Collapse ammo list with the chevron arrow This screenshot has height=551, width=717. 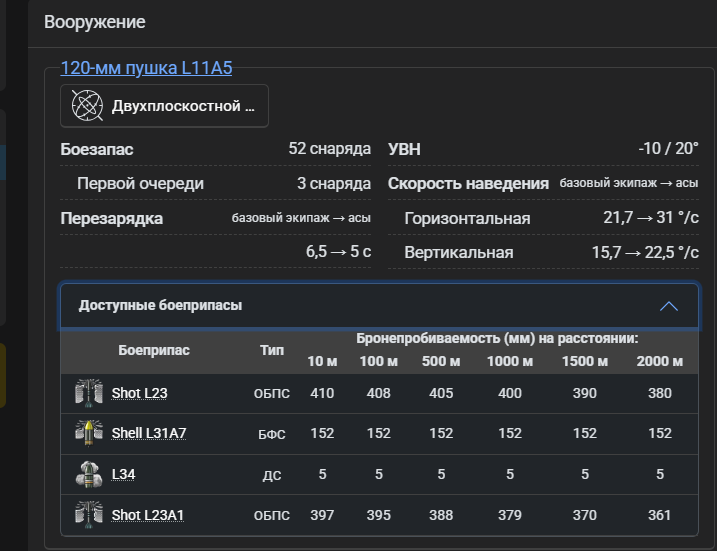click(x=668, y=306)
